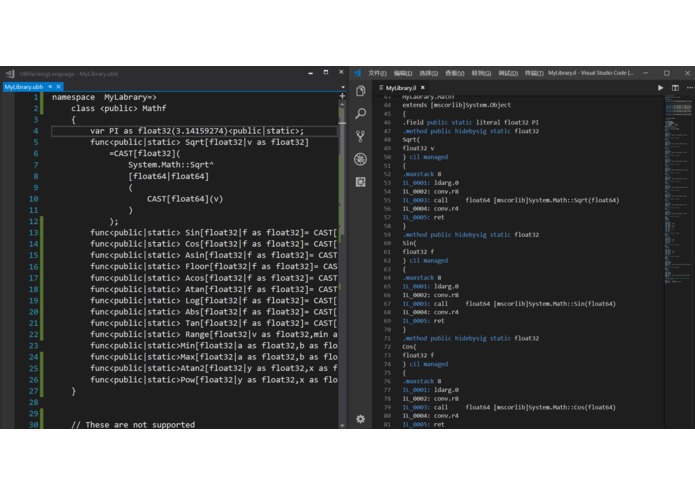695x494 pixels.
Task: Close the MyLibrary.ubh tab
Action: (x=58, y=86)
